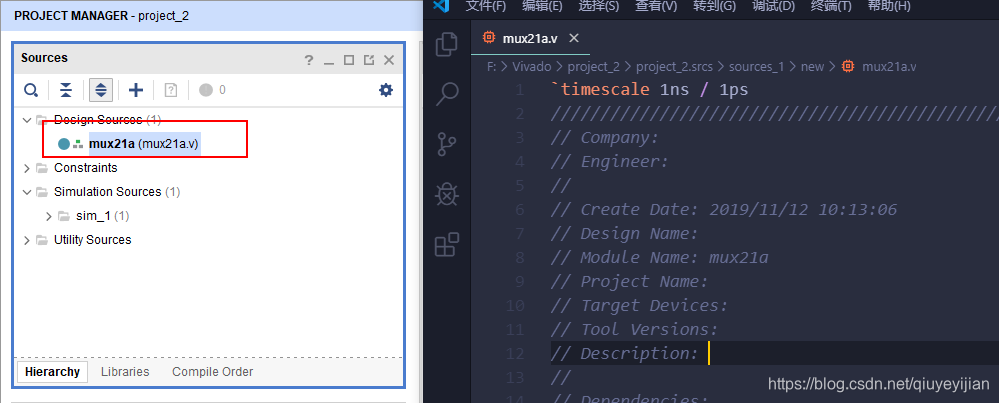
Task: Open the 转到(G) menu
Action: (x=714, y=6)
